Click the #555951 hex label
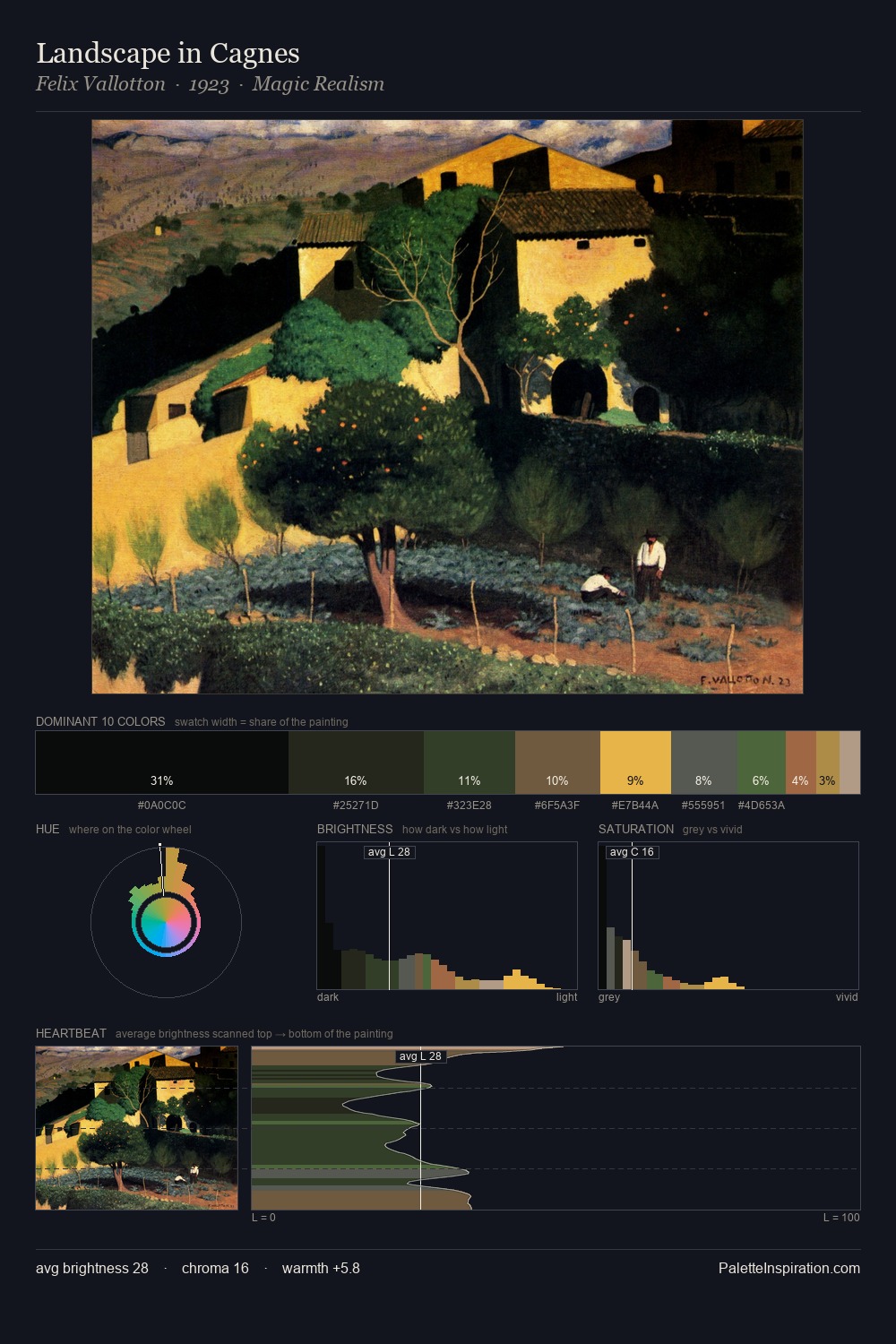The width and height of the screenshot is (896, 1344). 703,806
